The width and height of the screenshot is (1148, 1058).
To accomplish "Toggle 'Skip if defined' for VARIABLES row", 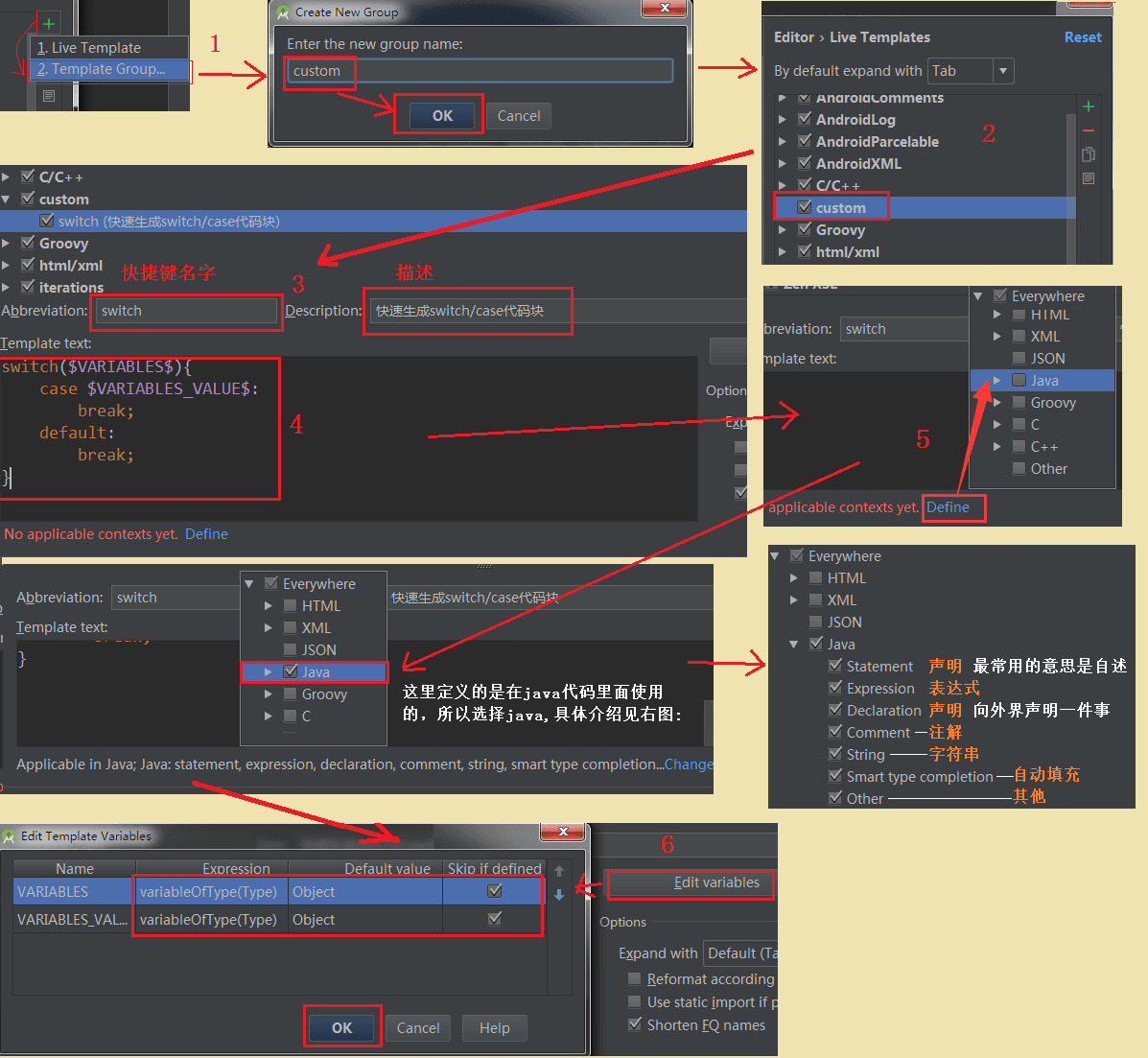I will (495, 890).
